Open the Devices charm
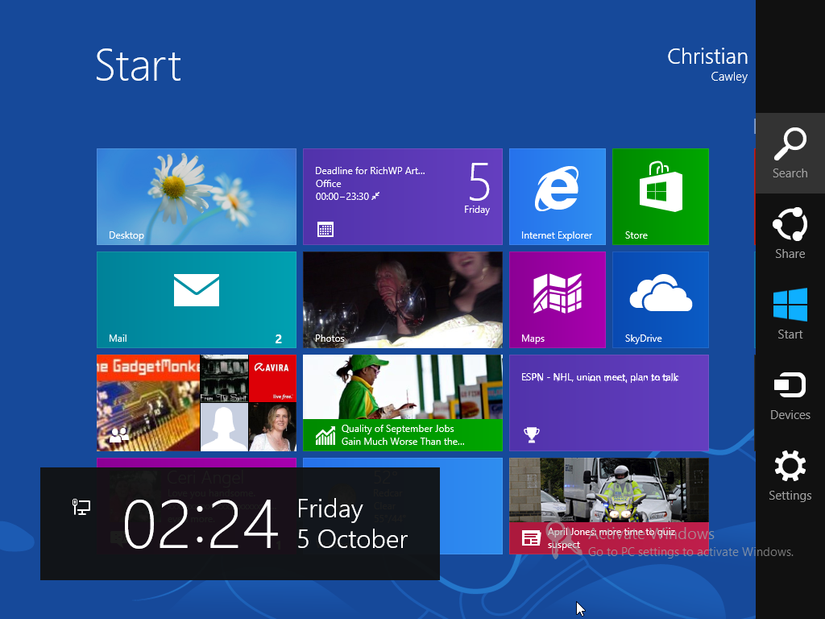This screenshot has width=825, height=619. pos(790,395)
